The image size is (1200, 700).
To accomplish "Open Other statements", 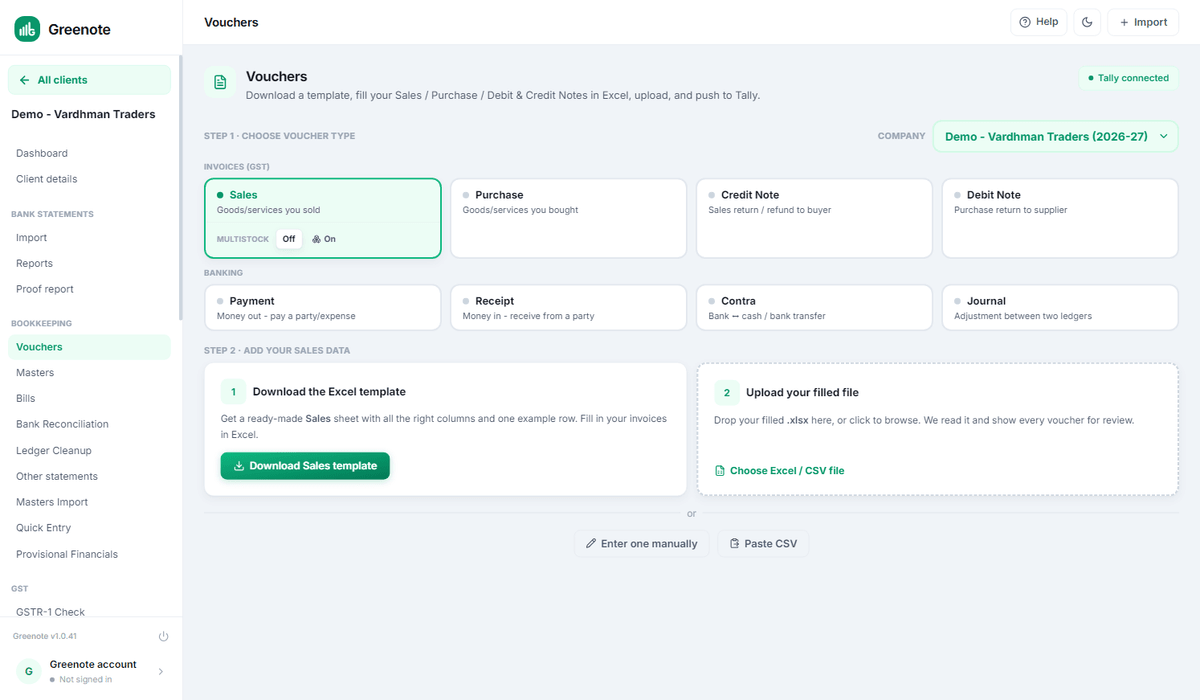I will [90, 476].
